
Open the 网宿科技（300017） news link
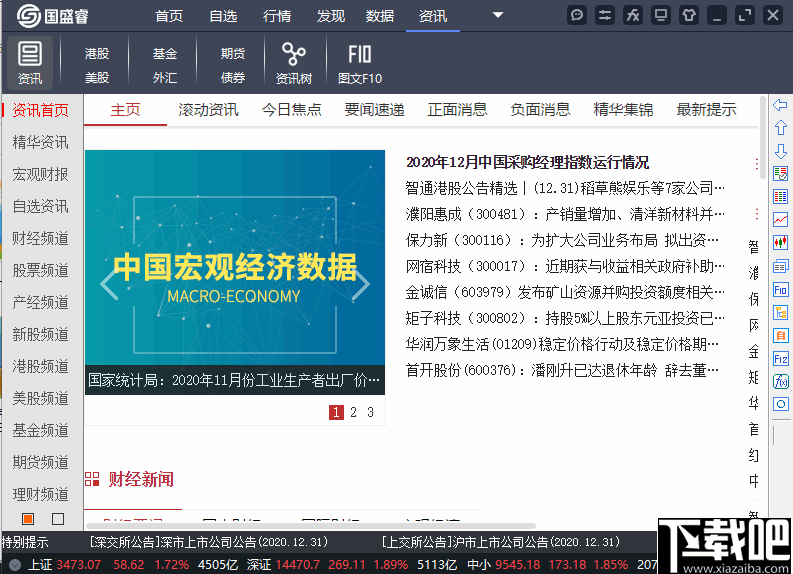(x=565, y=267)
